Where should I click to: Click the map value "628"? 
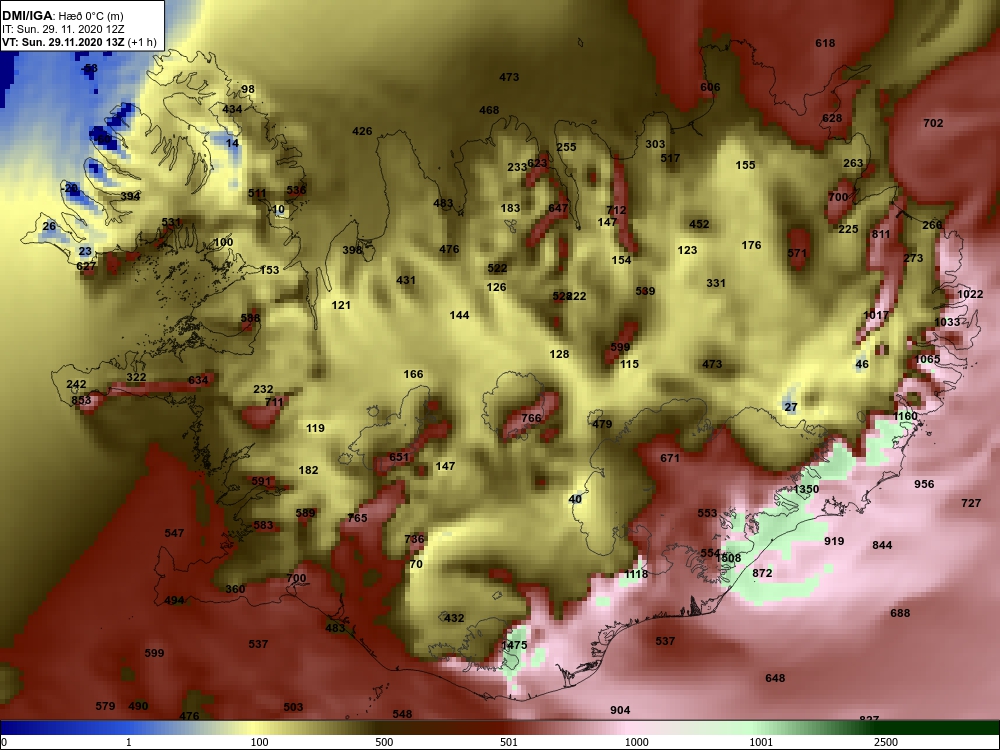click(832, 118)
